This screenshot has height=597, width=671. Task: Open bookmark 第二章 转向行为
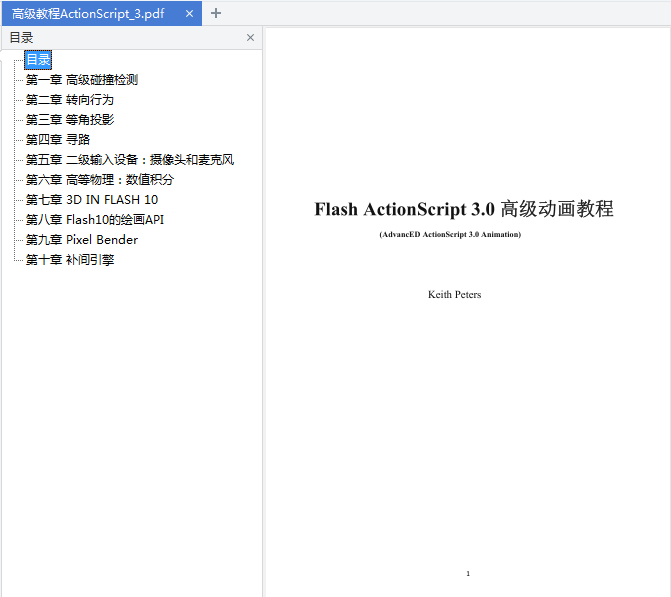(70, 100)
